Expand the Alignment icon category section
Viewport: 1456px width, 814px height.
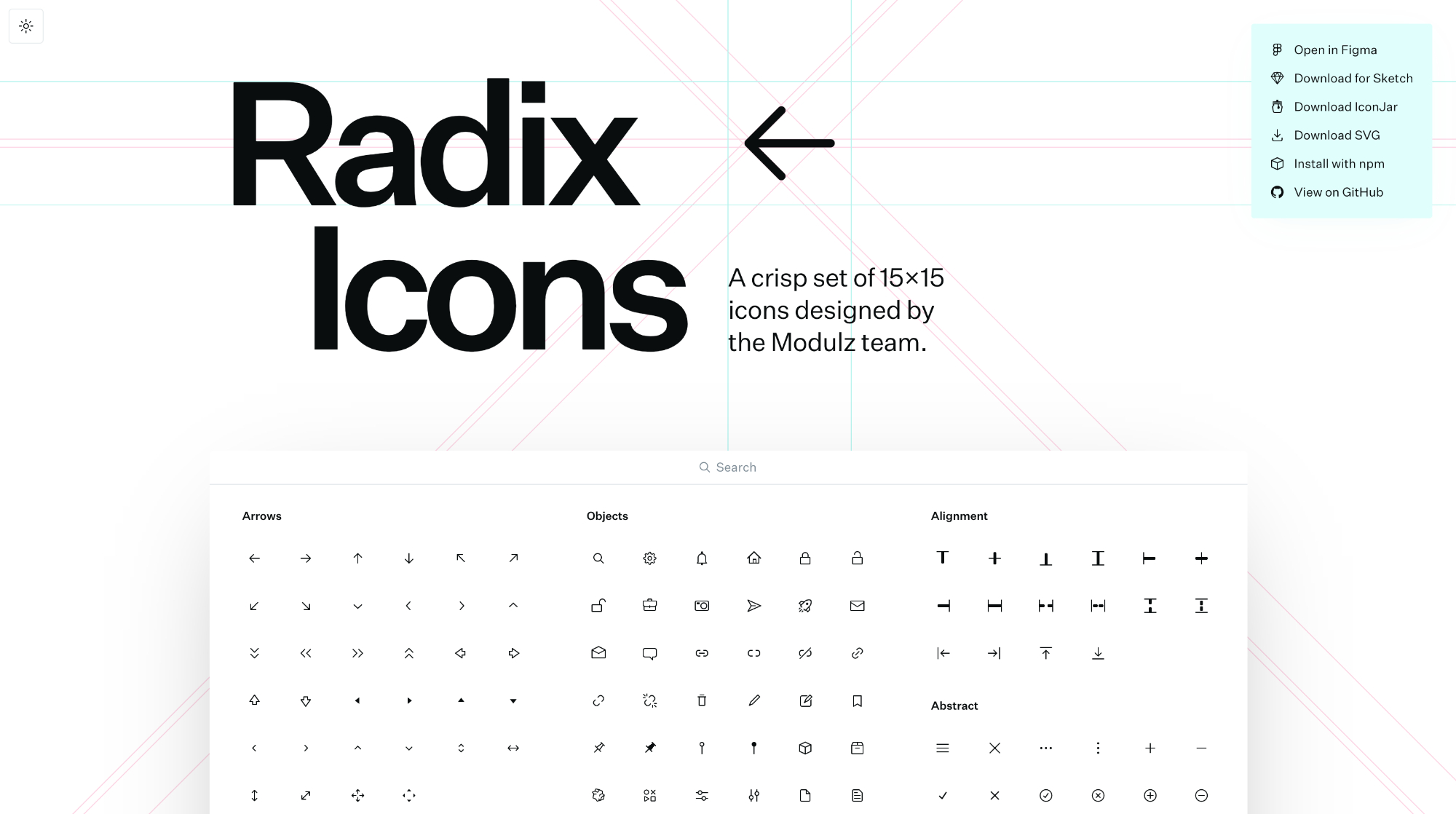tap(959, 515)
